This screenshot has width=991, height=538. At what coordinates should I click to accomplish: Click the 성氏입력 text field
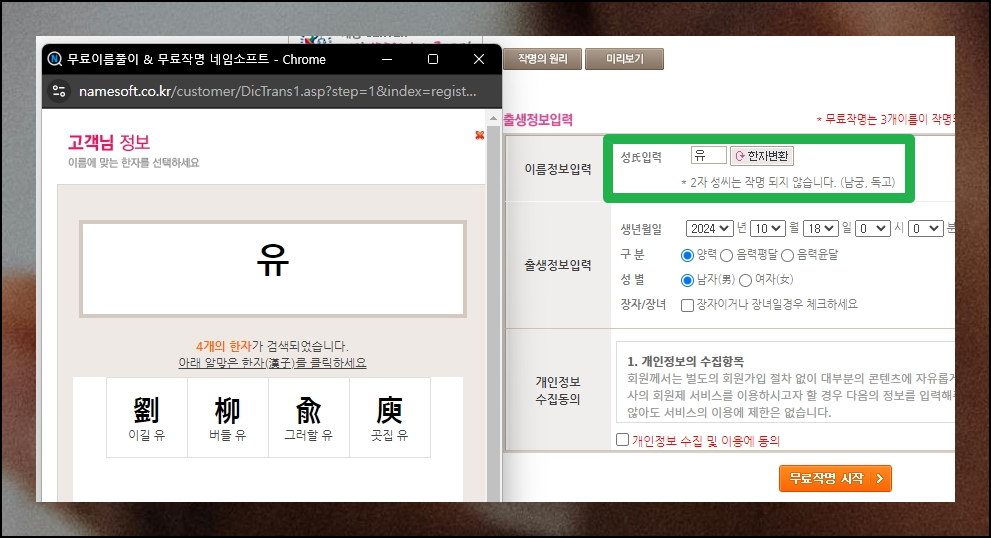pos(708,156)
